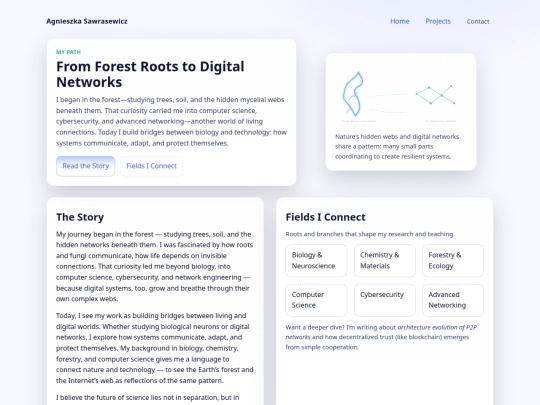Select the Advanced Networking field card
The height and width of the screenshot is (405, 540).
pyautogui.click(x=453, y=300)
